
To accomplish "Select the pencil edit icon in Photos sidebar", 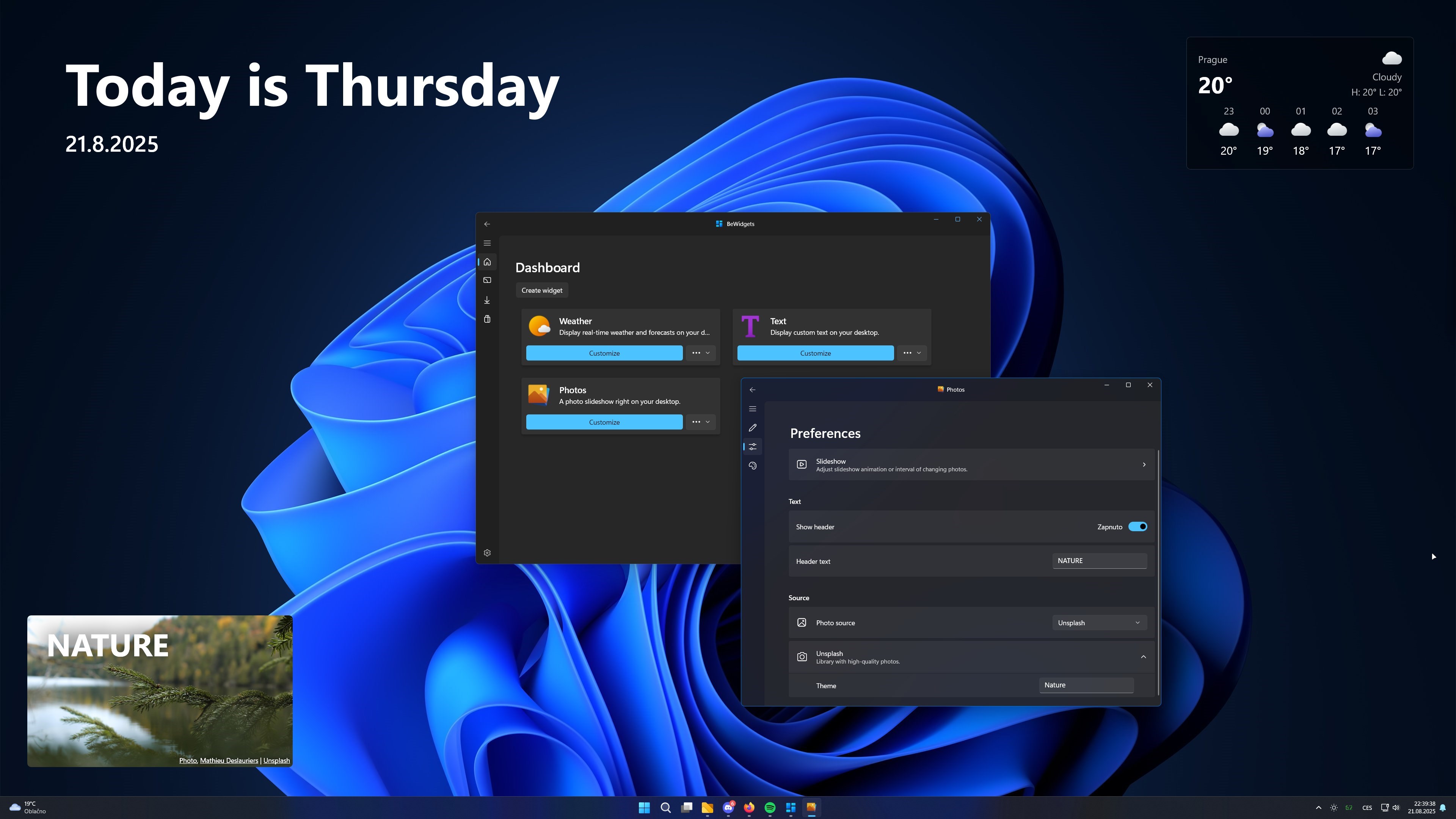I will pyautogui.click(x=752, y=427).
